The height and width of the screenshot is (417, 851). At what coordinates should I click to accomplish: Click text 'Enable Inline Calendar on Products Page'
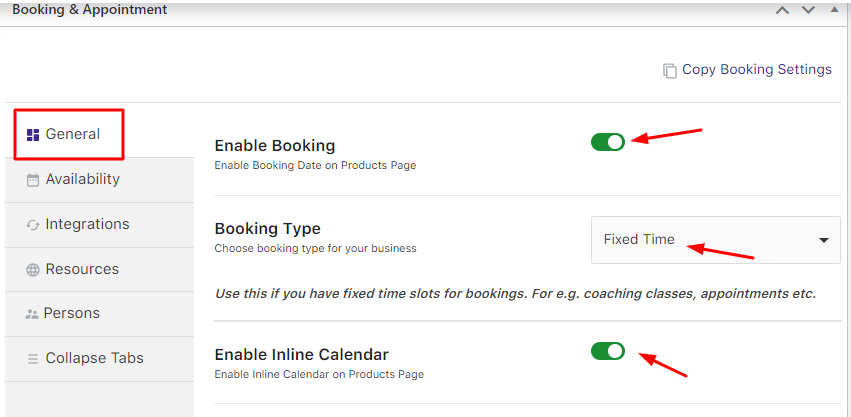pyautogui.click(x=319, y=374)
